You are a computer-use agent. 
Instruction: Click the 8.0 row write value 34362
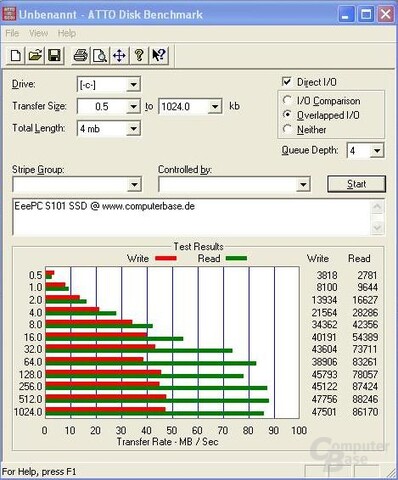click(324, 324)
